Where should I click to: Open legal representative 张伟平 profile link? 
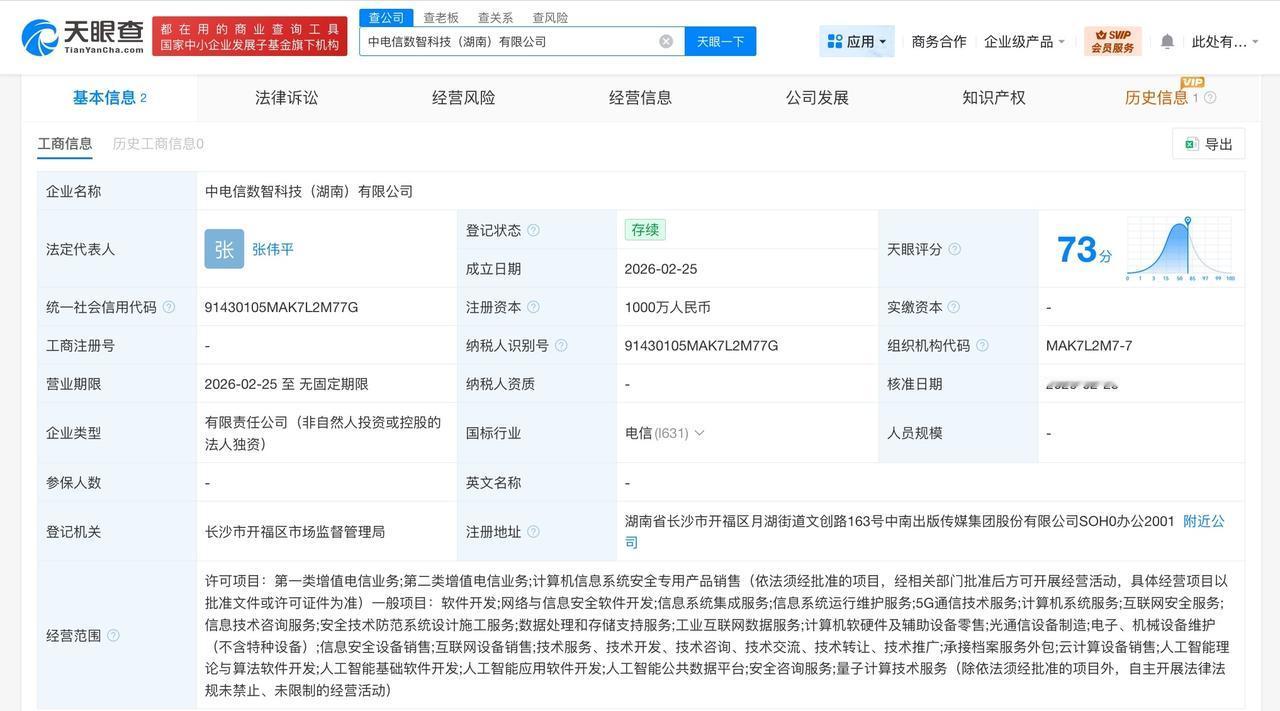(x=272, y=248)
